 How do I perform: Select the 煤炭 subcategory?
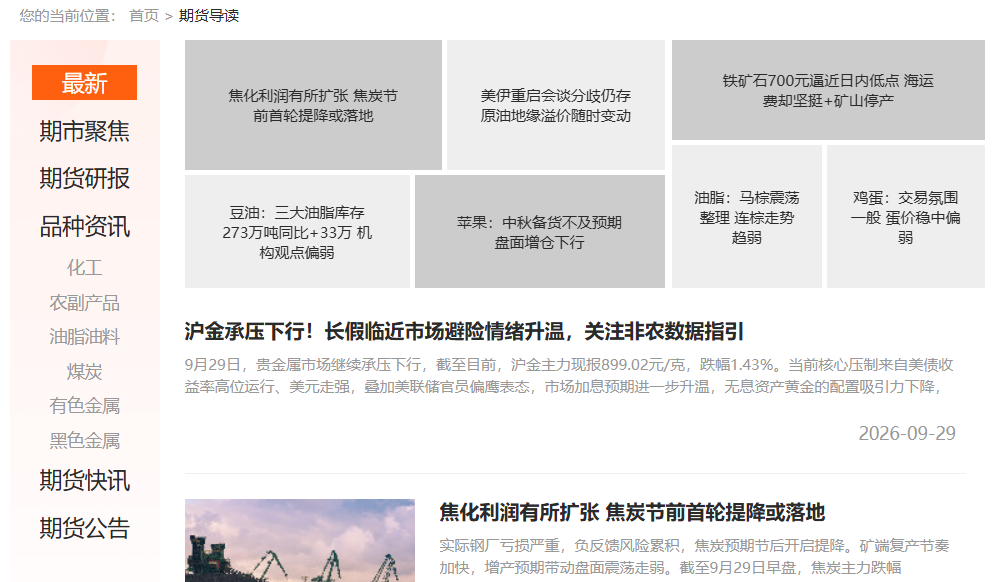click(84, 371)
